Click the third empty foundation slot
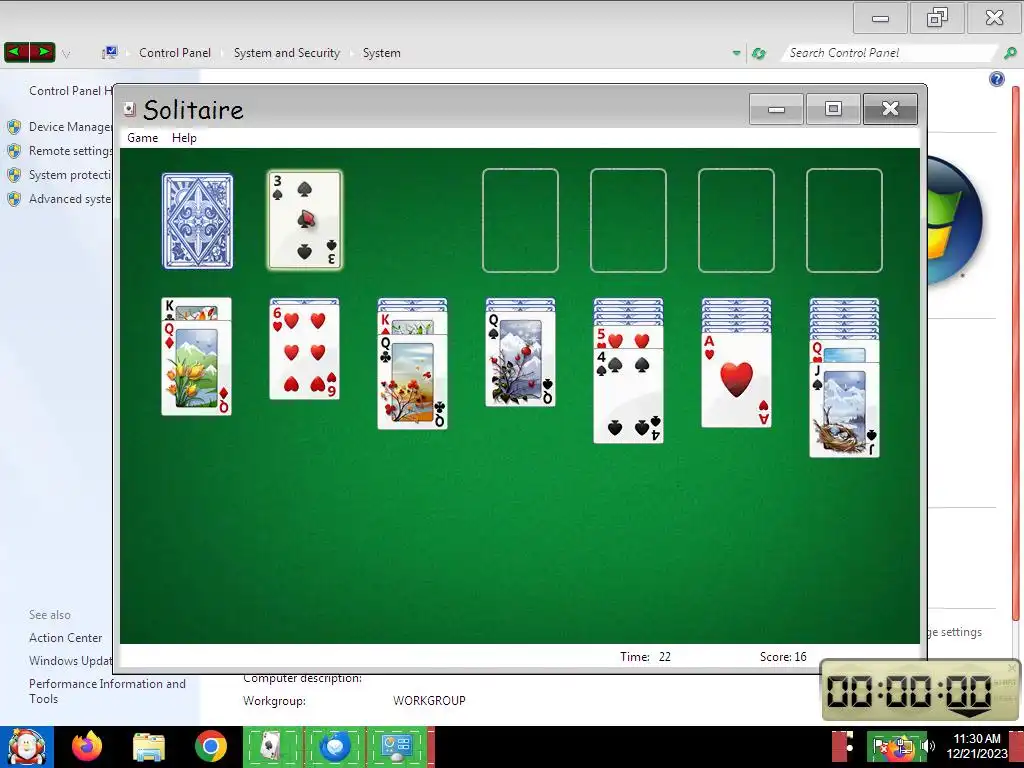Screen dimensions: 1024x768 [x=737, y=220]
